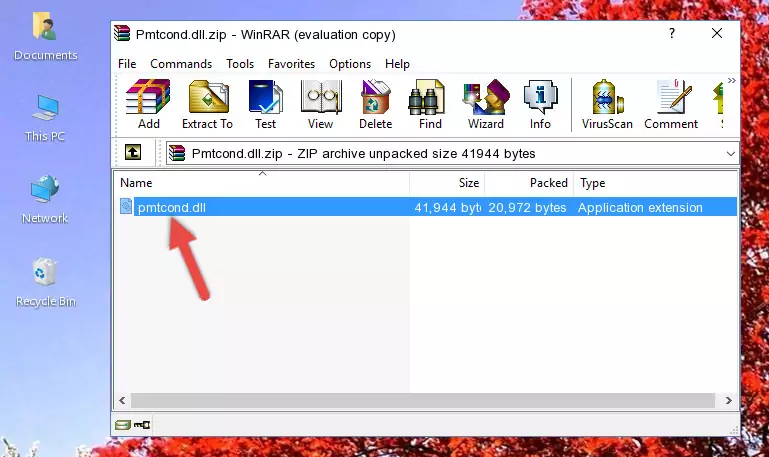Screen dimensions: 769x457
Task: Select the pmtcond.dll file entry
Action: tap(427, 207)
